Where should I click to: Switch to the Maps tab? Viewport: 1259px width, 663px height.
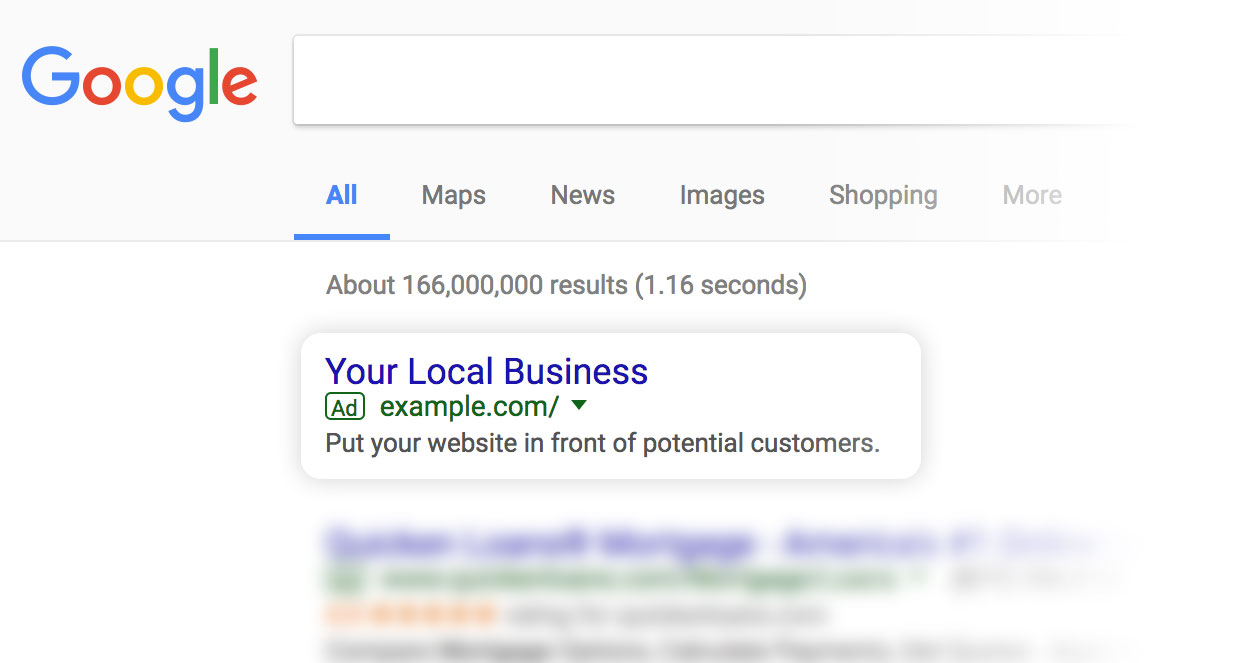453,195
